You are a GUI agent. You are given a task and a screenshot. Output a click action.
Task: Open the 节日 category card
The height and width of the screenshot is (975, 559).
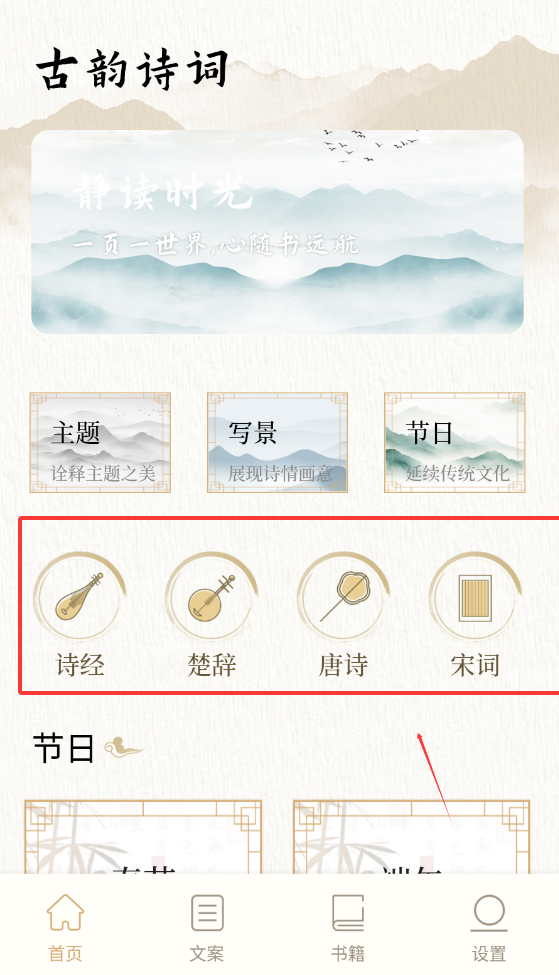[455, 443]
